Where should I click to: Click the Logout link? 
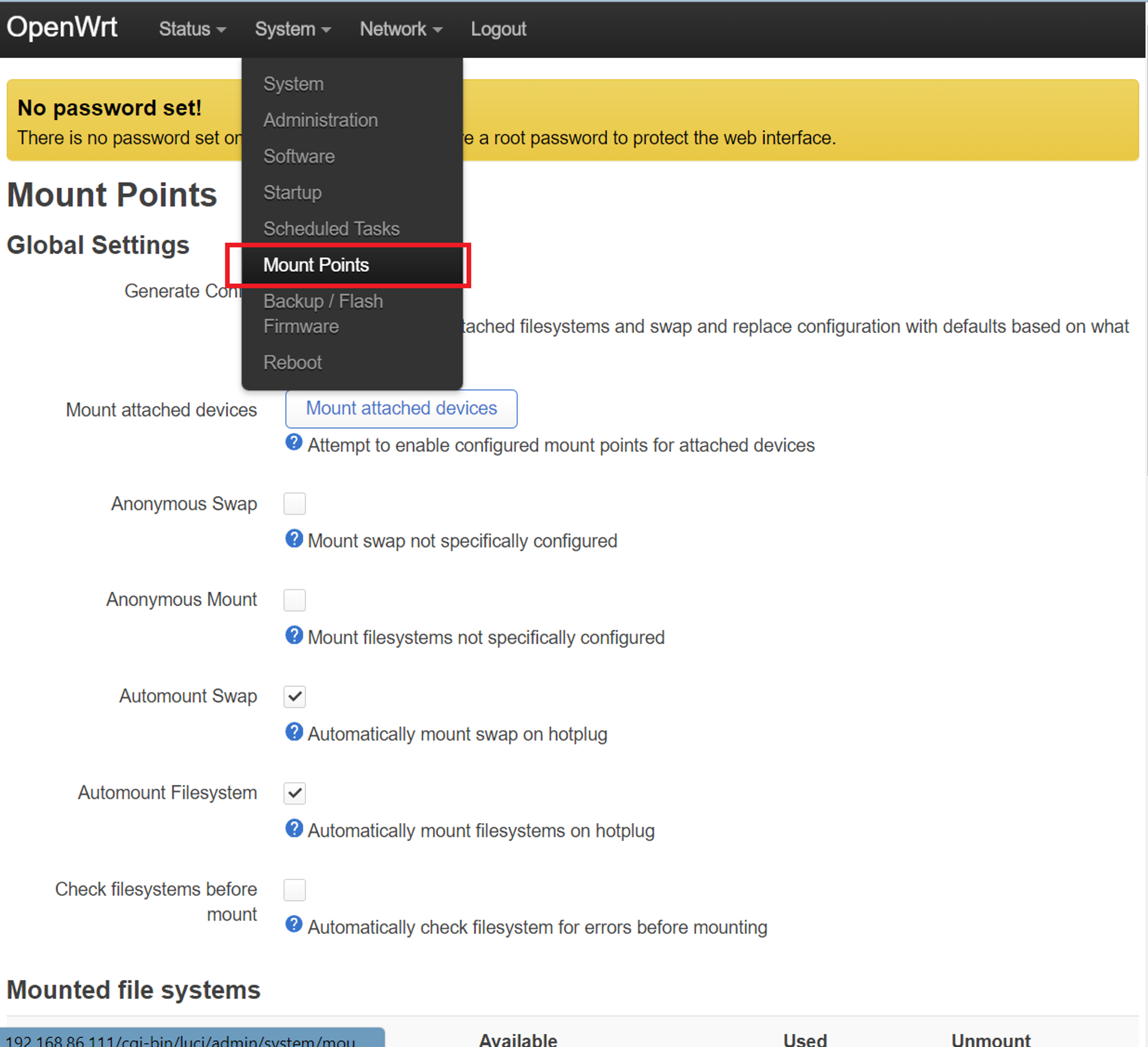pos(498,29)
